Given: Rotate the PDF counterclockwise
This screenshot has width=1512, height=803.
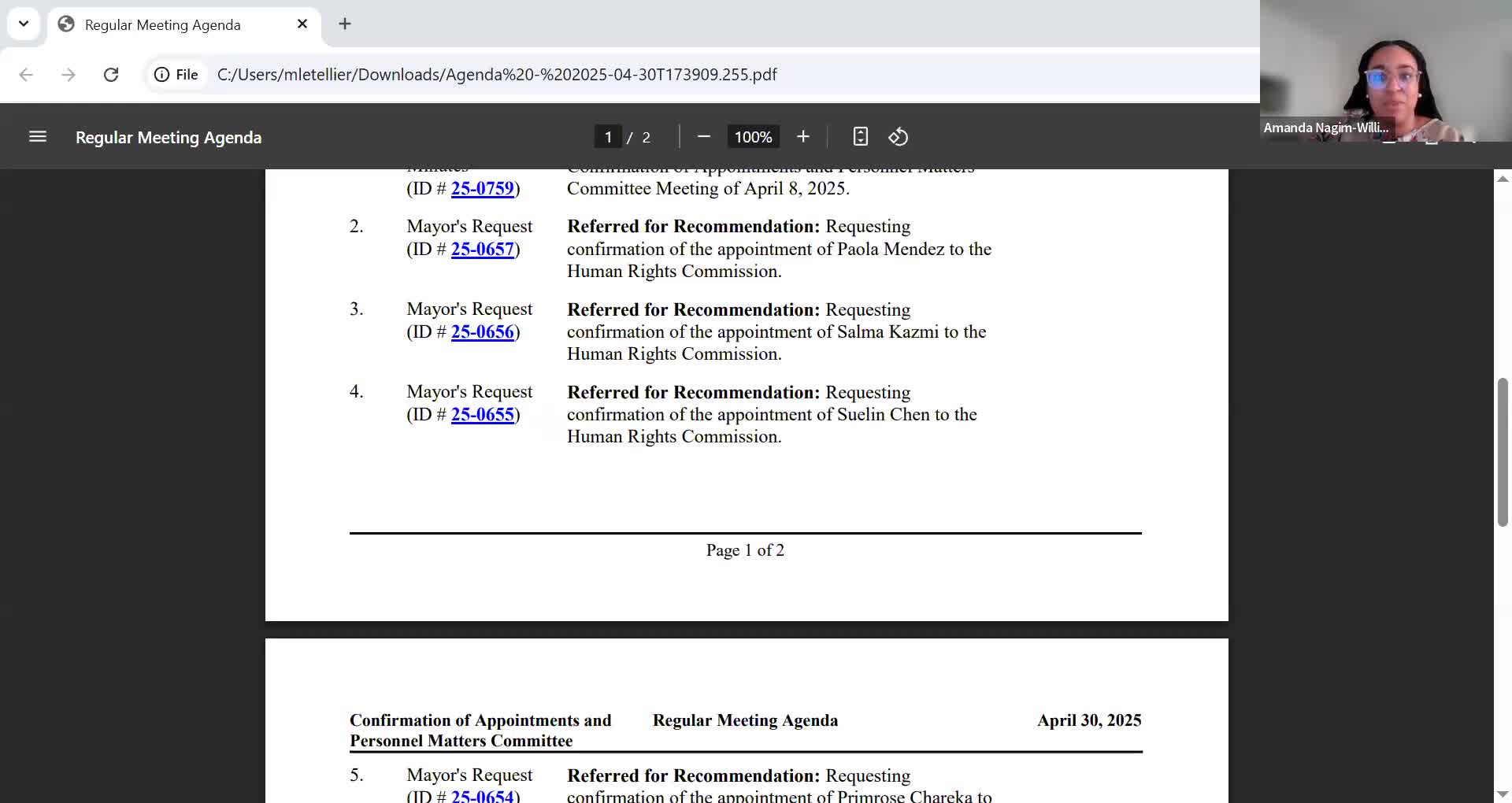Looking at the screenshot, I should coord(899,137).
